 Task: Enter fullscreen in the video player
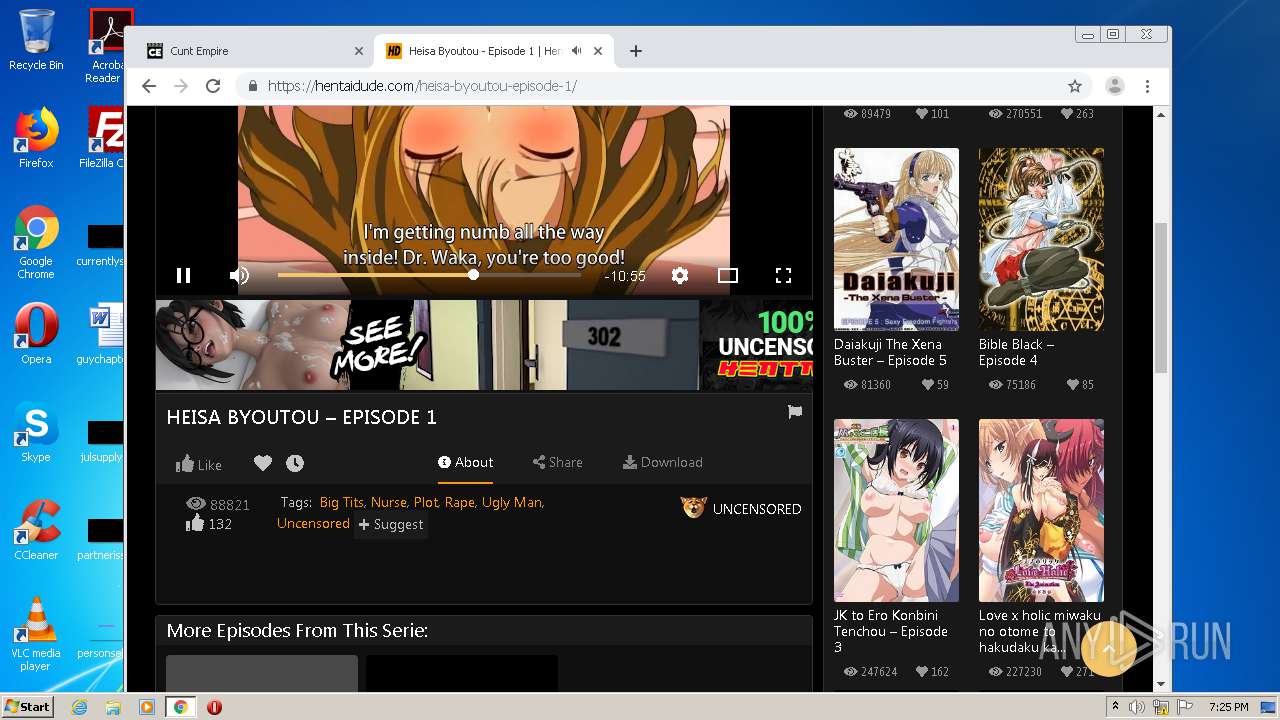coord(784,276)
